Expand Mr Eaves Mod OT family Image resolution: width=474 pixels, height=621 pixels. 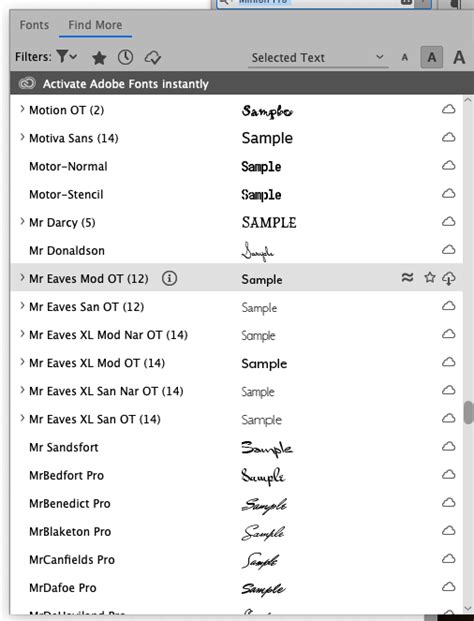pyautogui.click(x=22, y=278)
